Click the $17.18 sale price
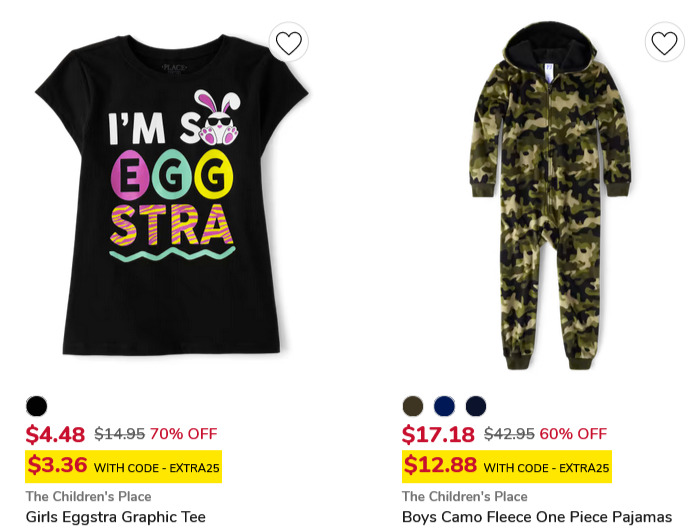This screenshot has width=696, height=531. pyautogui.click(x=438, y=434)
